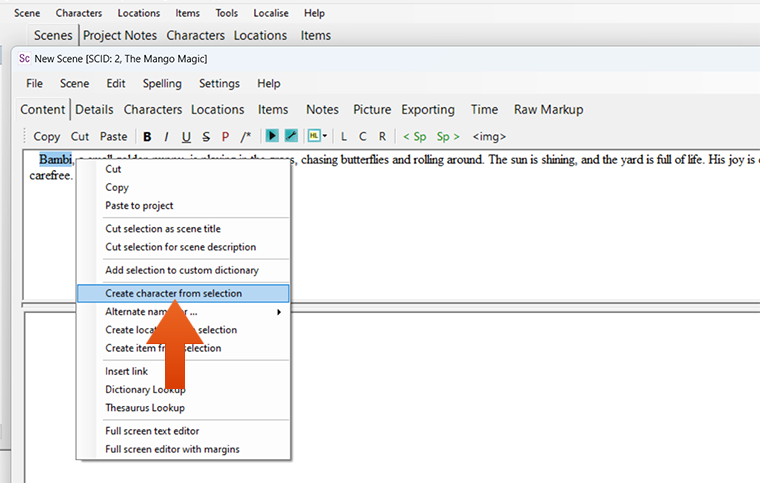Click toolbar Cut button
The image size is (760, 483).
[80, 137]
